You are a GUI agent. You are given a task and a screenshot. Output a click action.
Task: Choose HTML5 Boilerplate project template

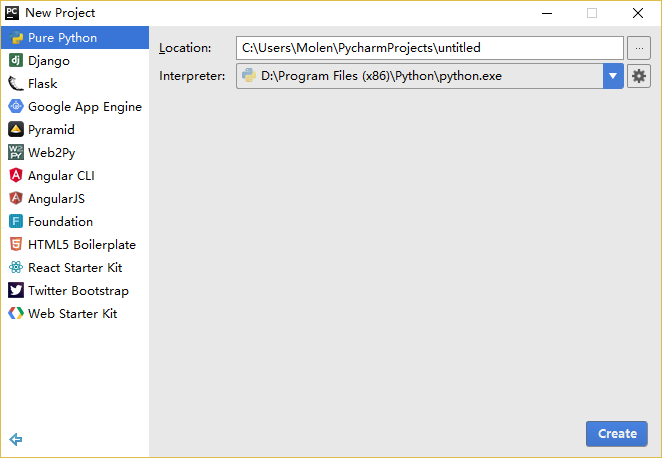[81, 245]
